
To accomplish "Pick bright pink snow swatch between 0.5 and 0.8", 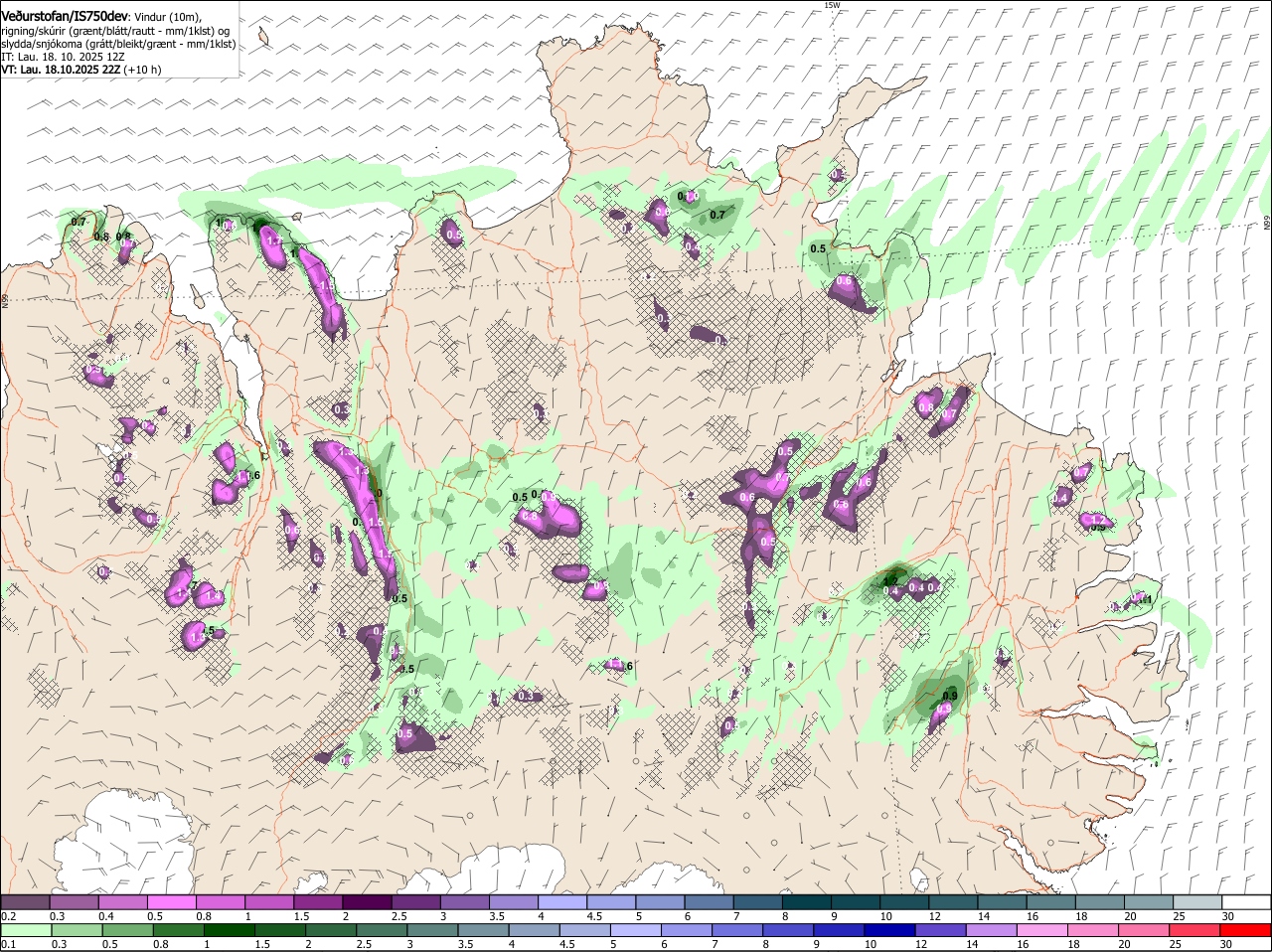I will [x=171, y=902].
